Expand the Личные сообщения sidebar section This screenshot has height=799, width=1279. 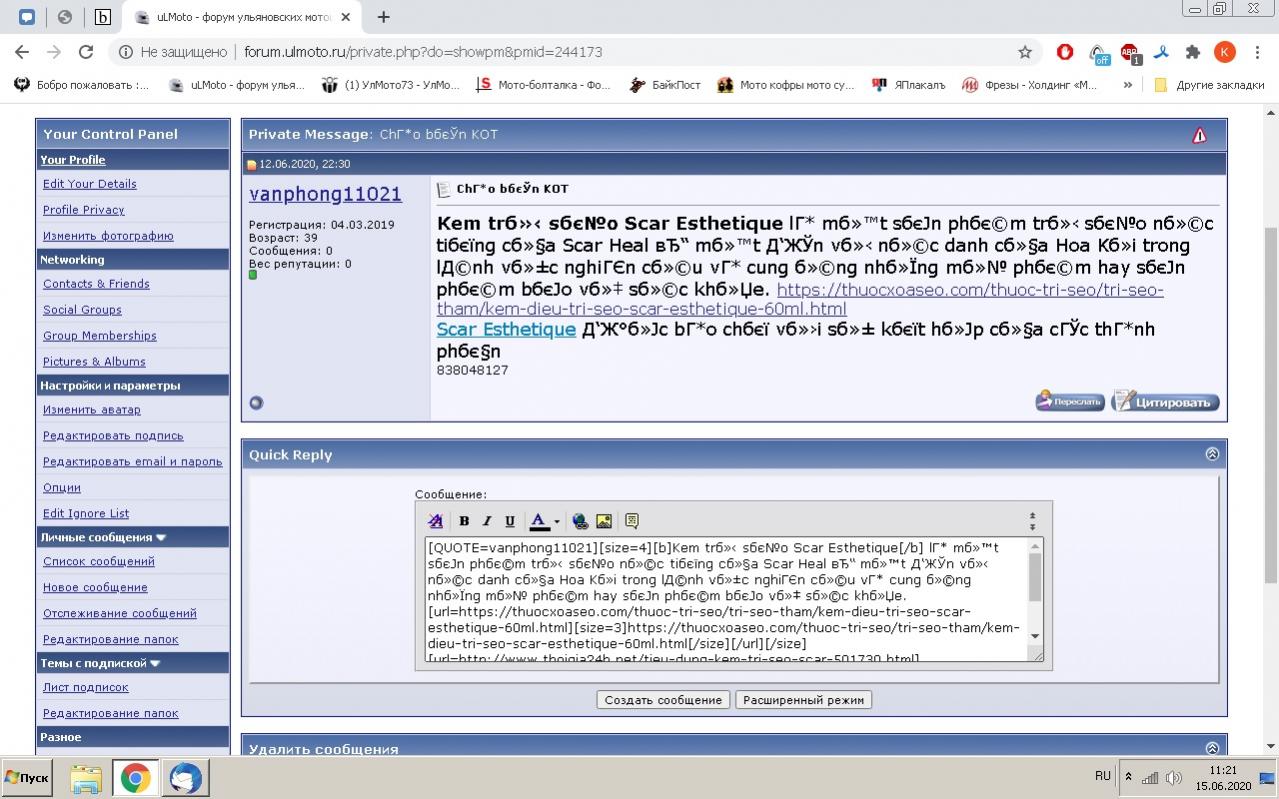click(x=161, y=537)
